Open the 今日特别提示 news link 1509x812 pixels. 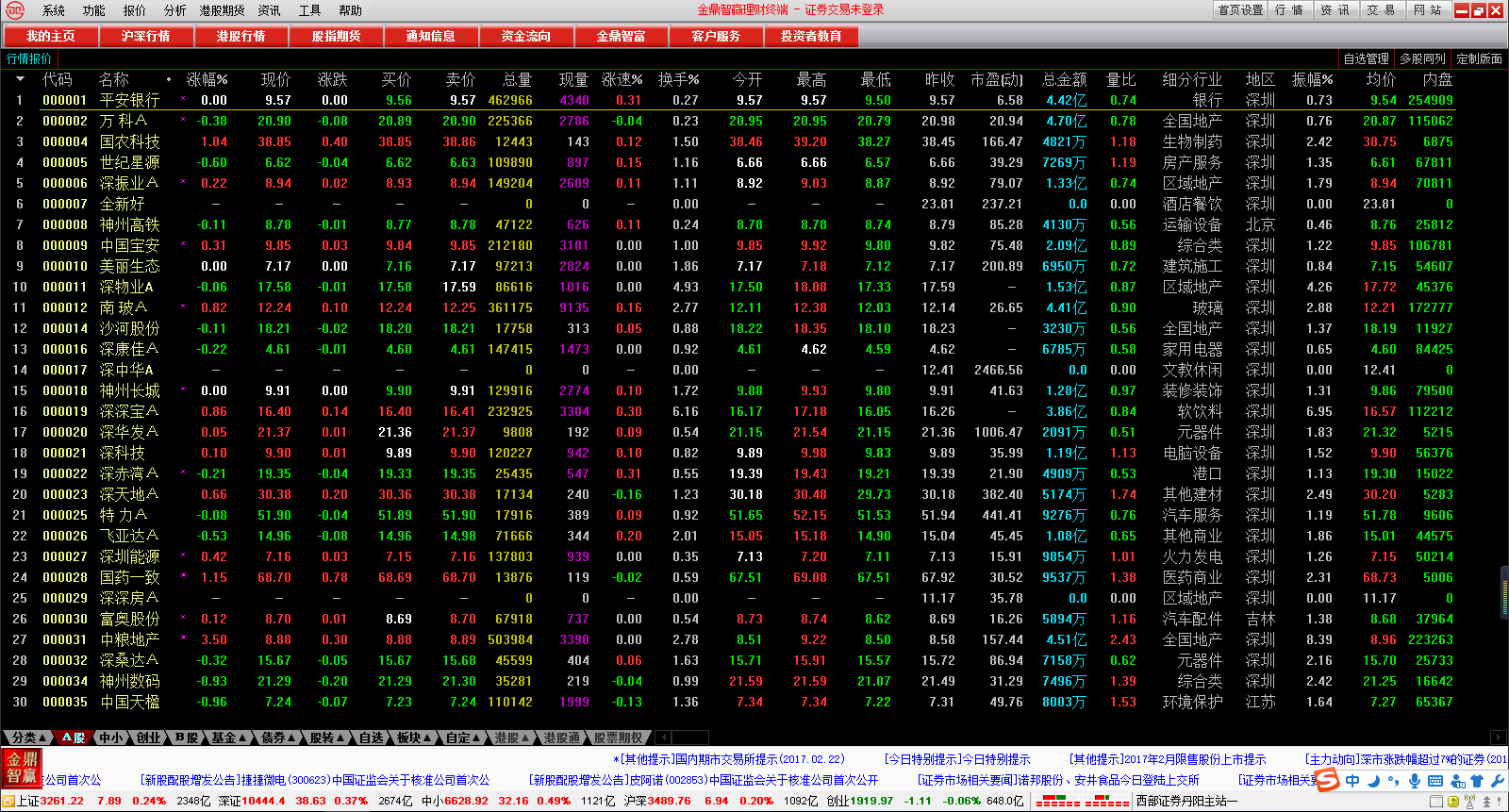[x=957, y=759]
